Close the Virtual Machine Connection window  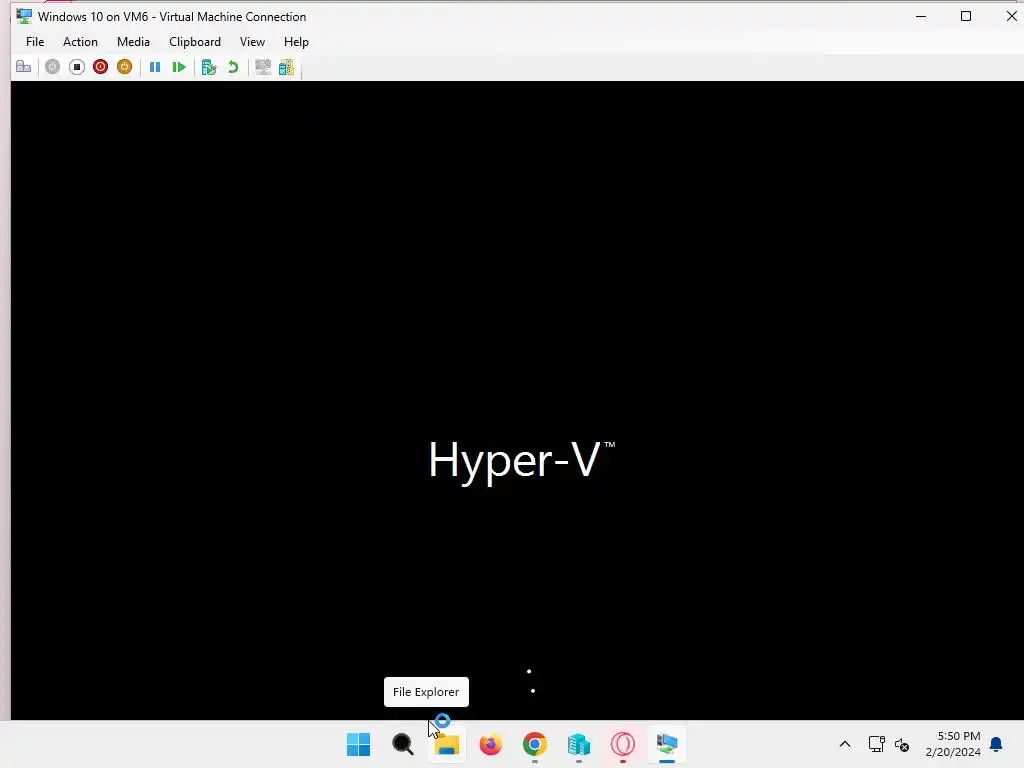[1011, 16]
